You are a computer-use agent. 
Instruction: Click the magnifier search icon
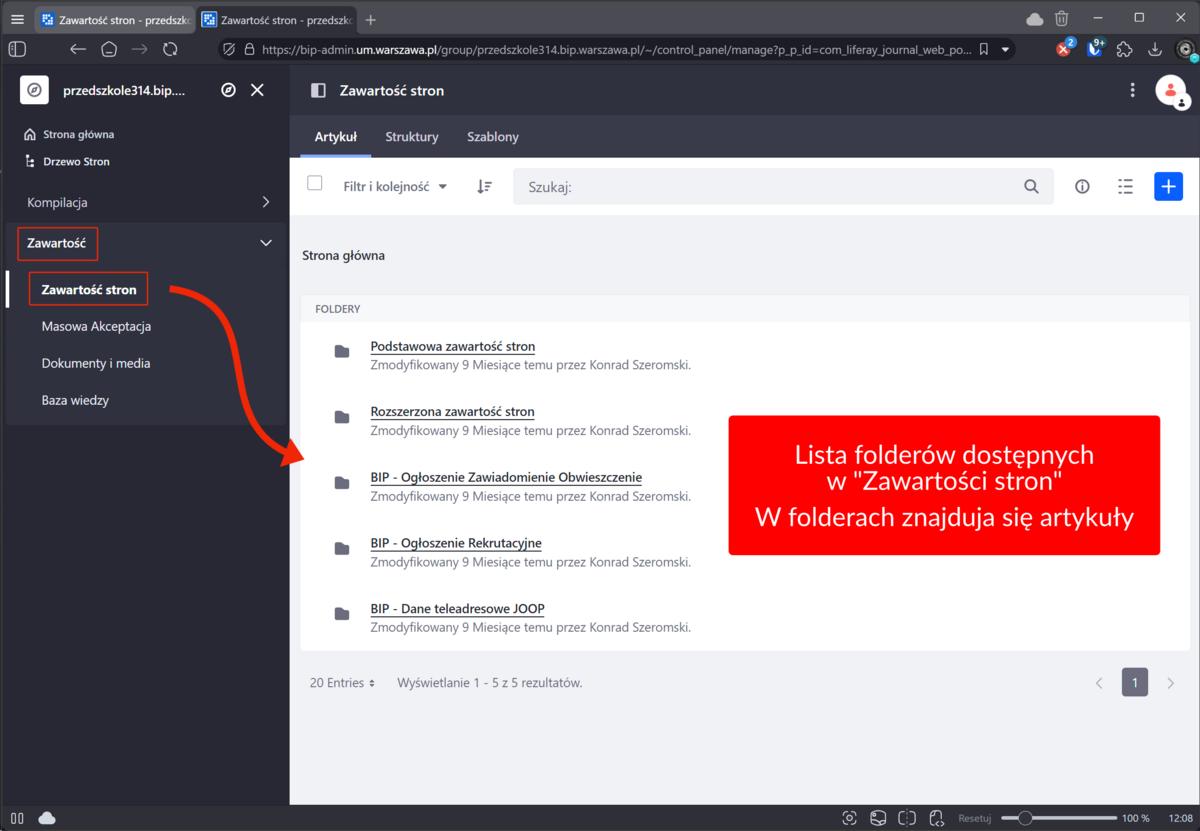click(x=1031, y=187)
